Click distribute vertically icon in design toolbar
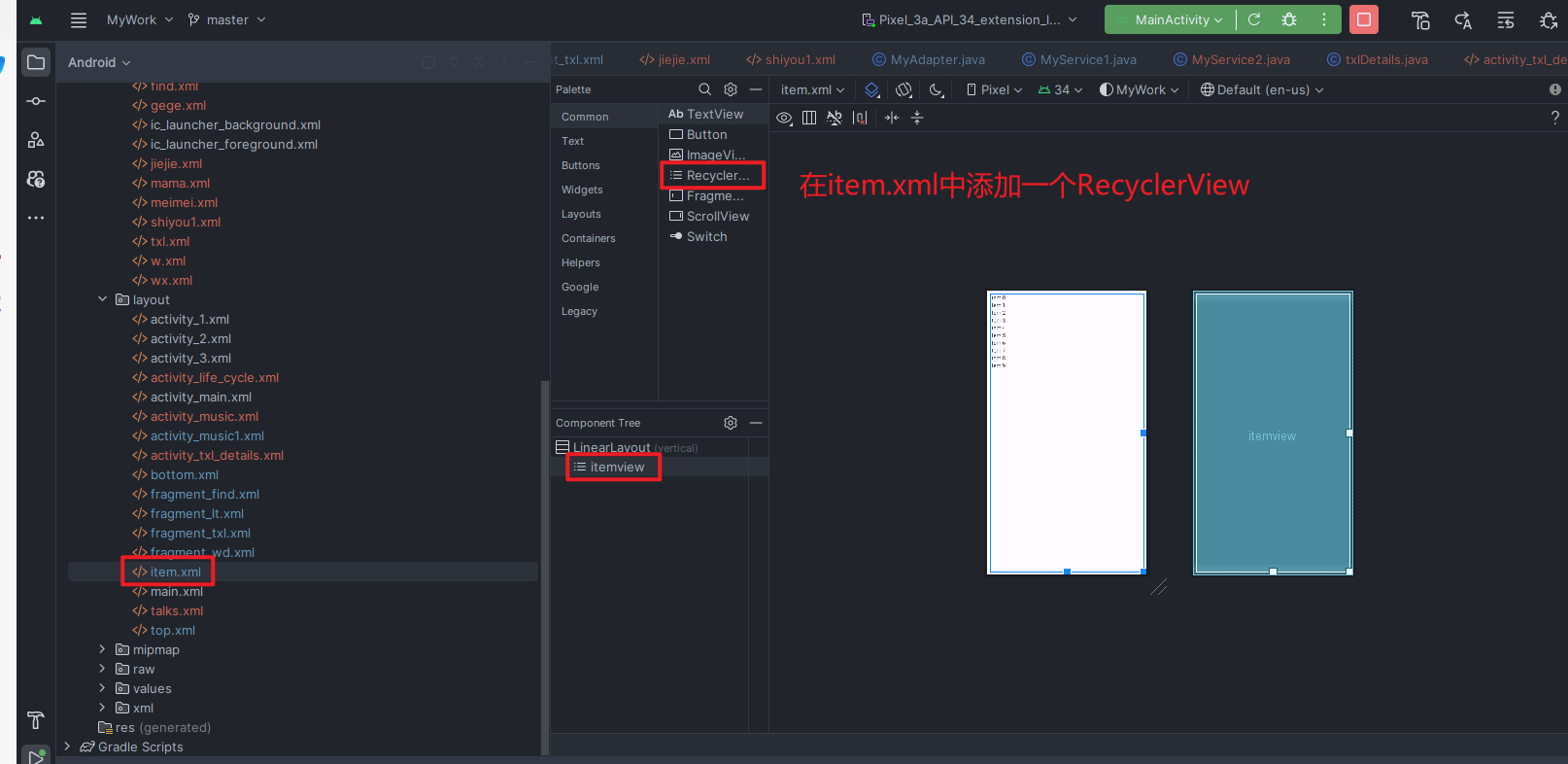Viewport: 1568px width, 764px height. coord(917,118)
